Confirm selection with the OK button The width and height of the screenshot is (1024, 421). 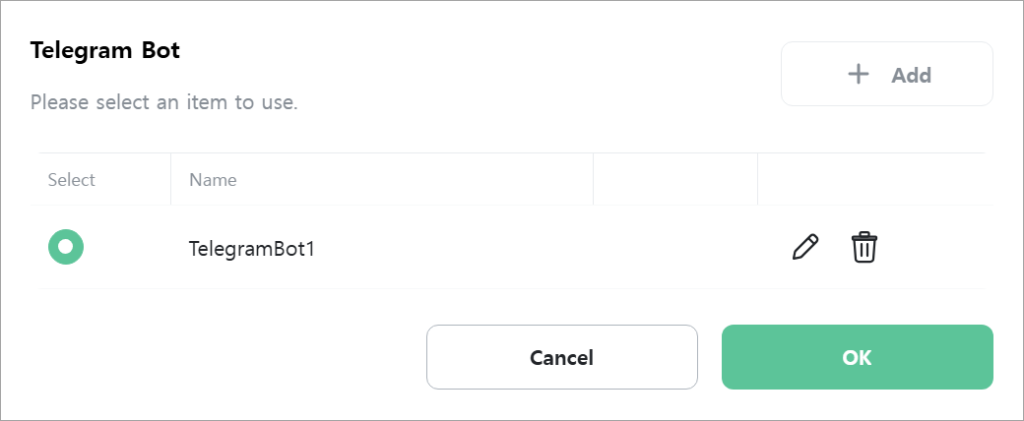click(857, 357)
